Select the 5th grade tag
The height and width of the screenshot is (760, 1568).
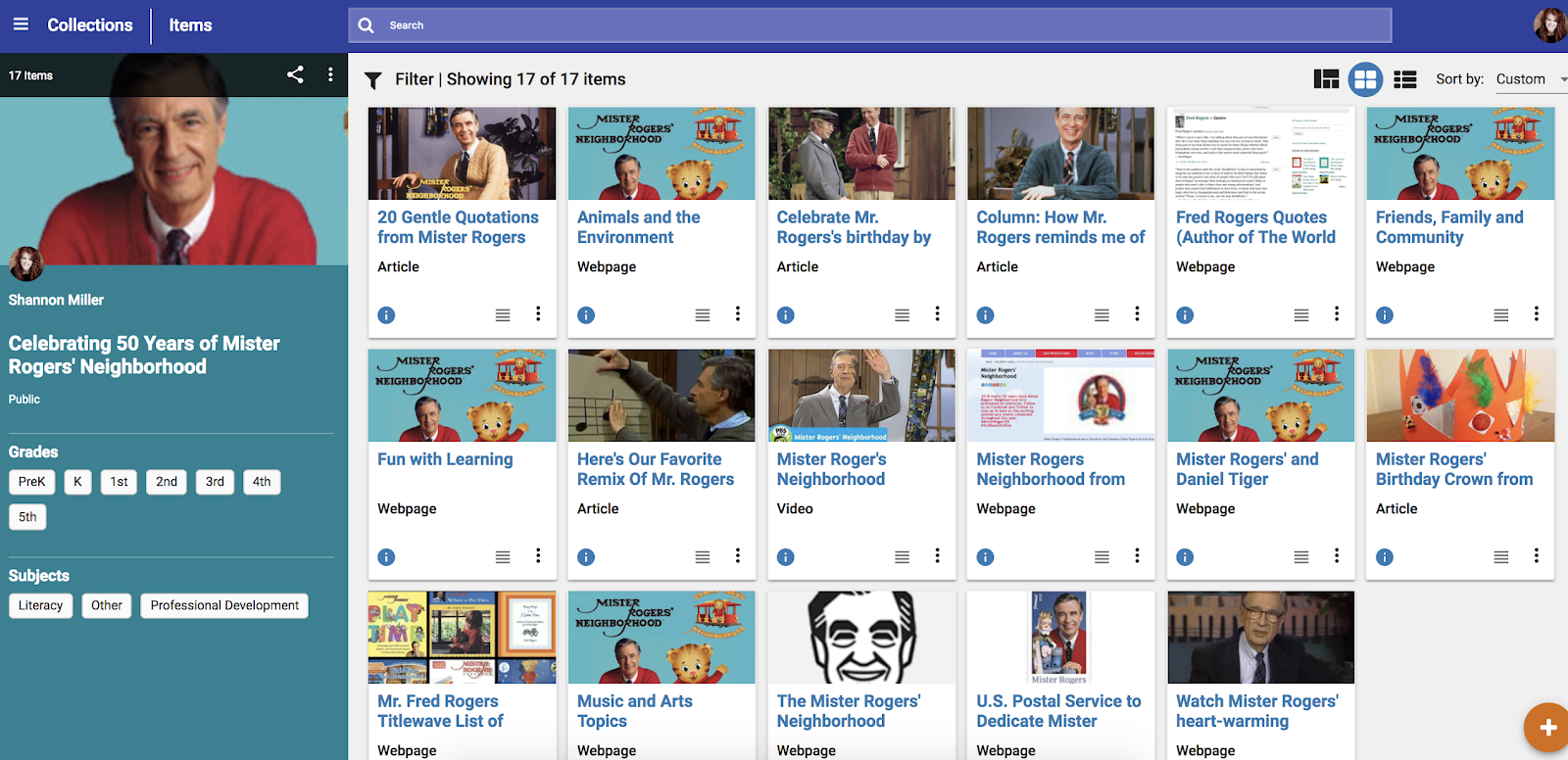pyautogui.click(x=27, y=517)
